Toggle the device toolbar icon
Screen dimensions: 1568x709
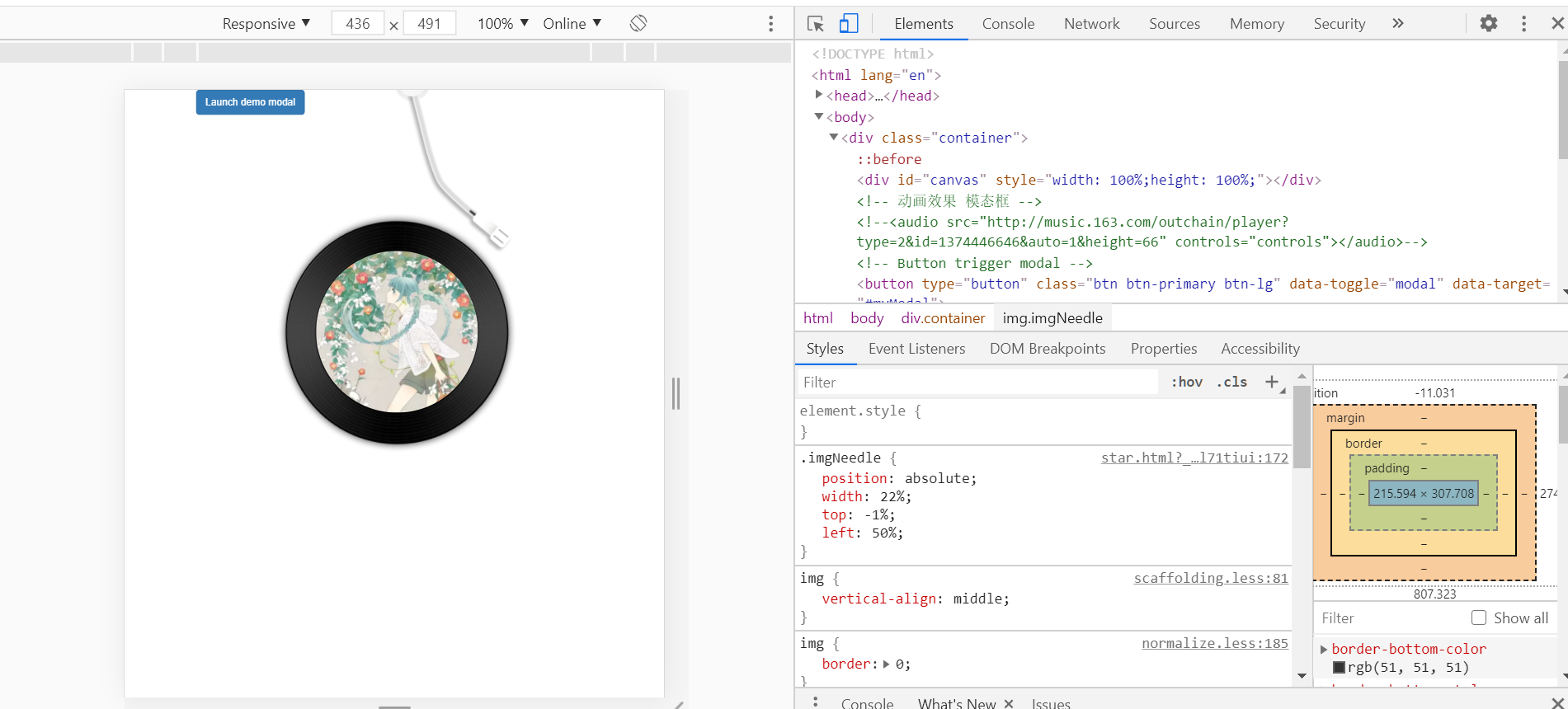coord(849,24)
